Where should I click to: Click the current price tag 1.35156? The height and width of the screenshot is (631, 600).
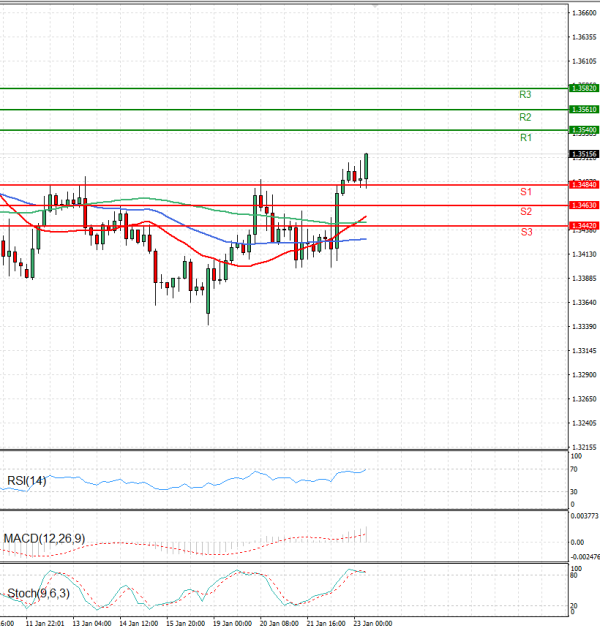584,154
